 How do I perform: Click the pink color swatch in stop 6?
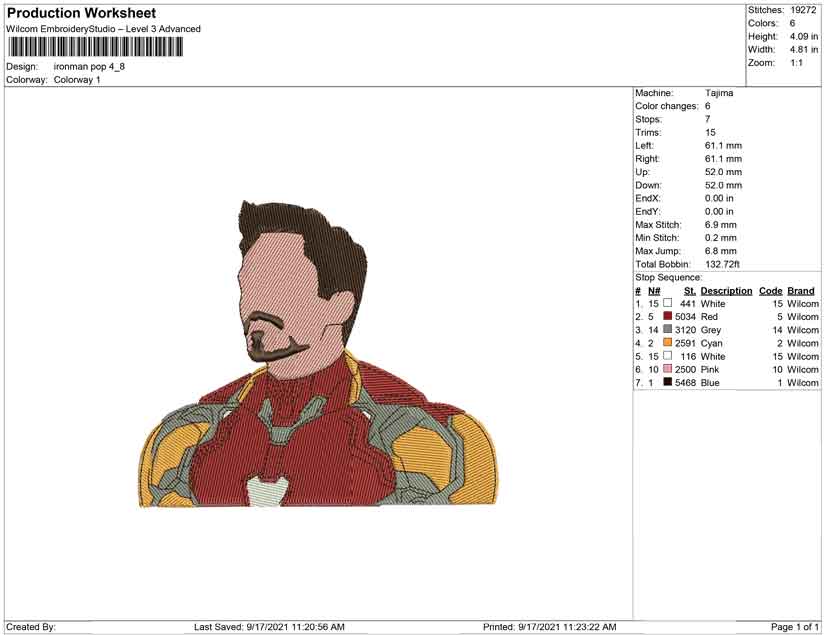(667, 369)
